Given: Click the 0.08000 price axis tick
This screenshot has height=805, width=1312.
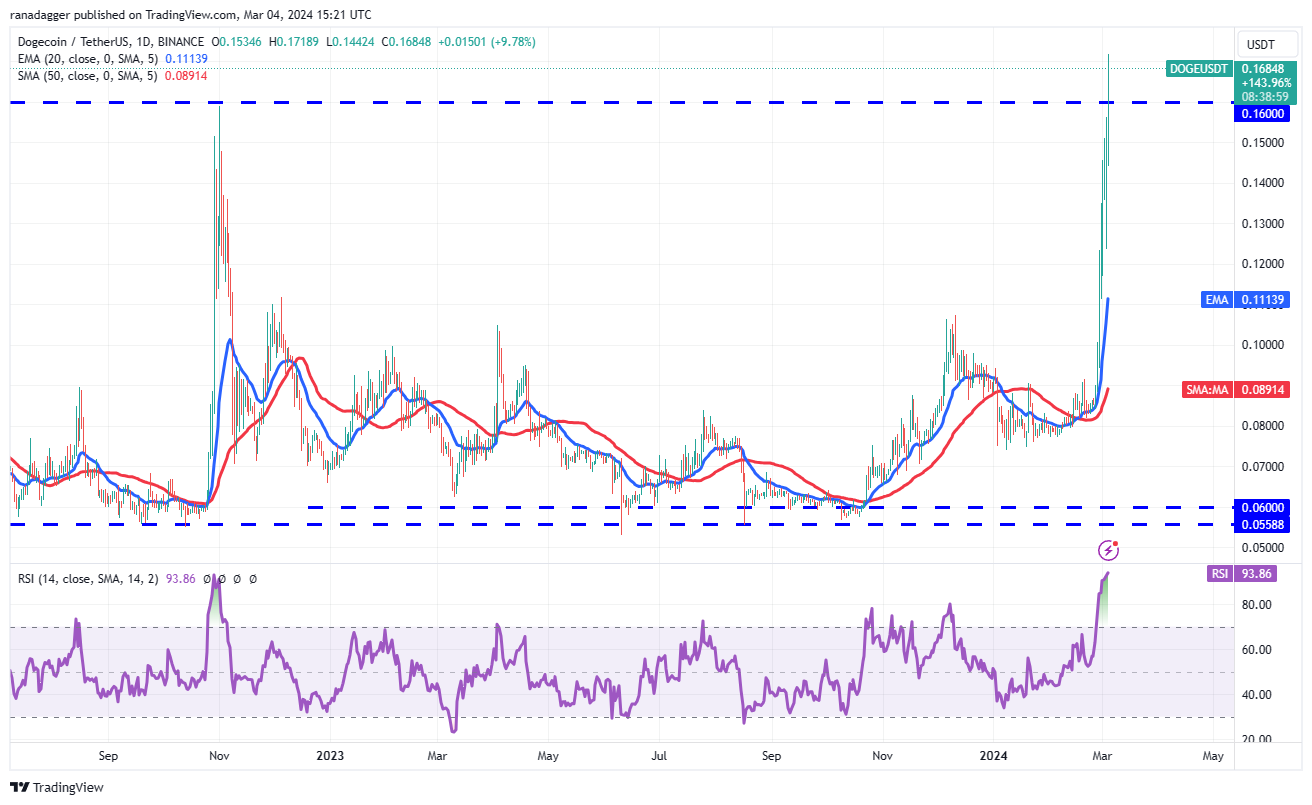Looking at the screenshot, I should click(x=1263, y=426).
